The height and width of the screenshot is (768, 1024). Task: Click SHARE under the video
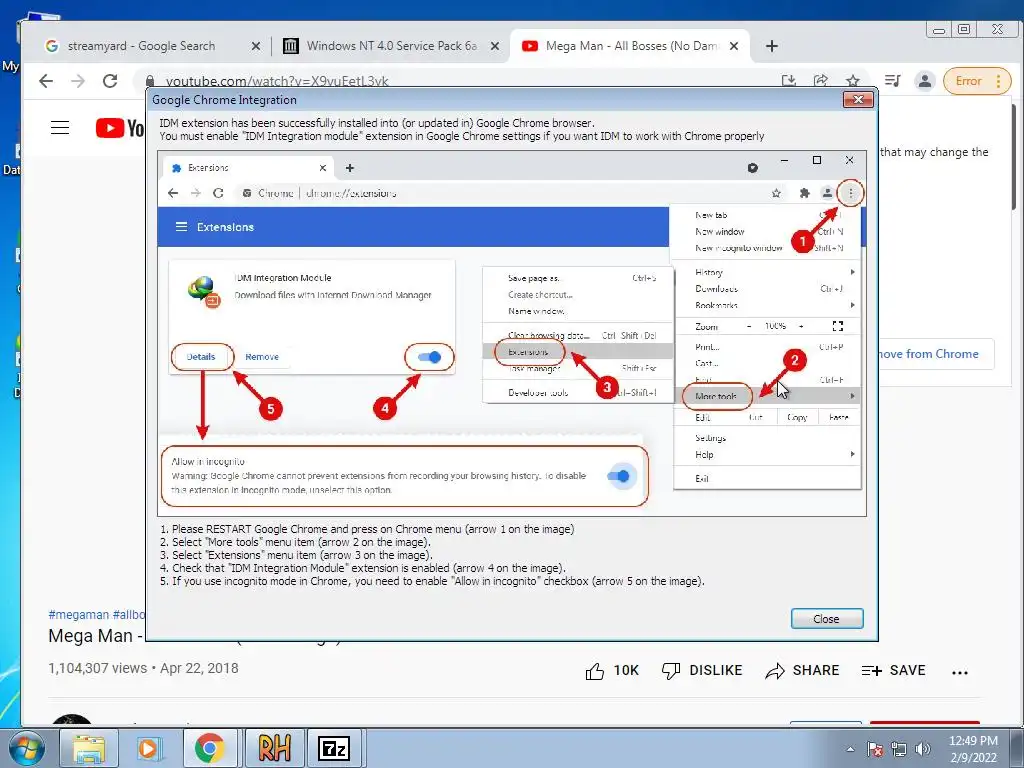pos(802,671)
